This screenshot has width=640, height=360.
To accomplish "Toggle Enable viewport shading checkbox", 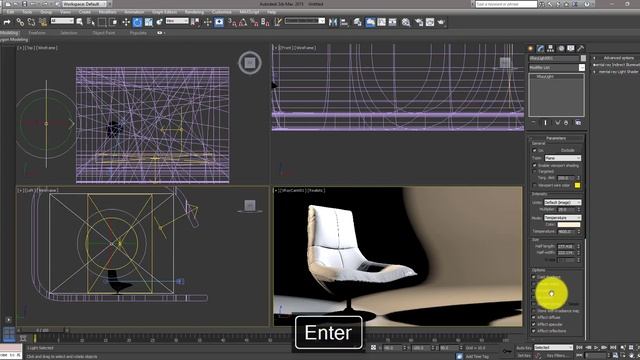I will 535,165.
